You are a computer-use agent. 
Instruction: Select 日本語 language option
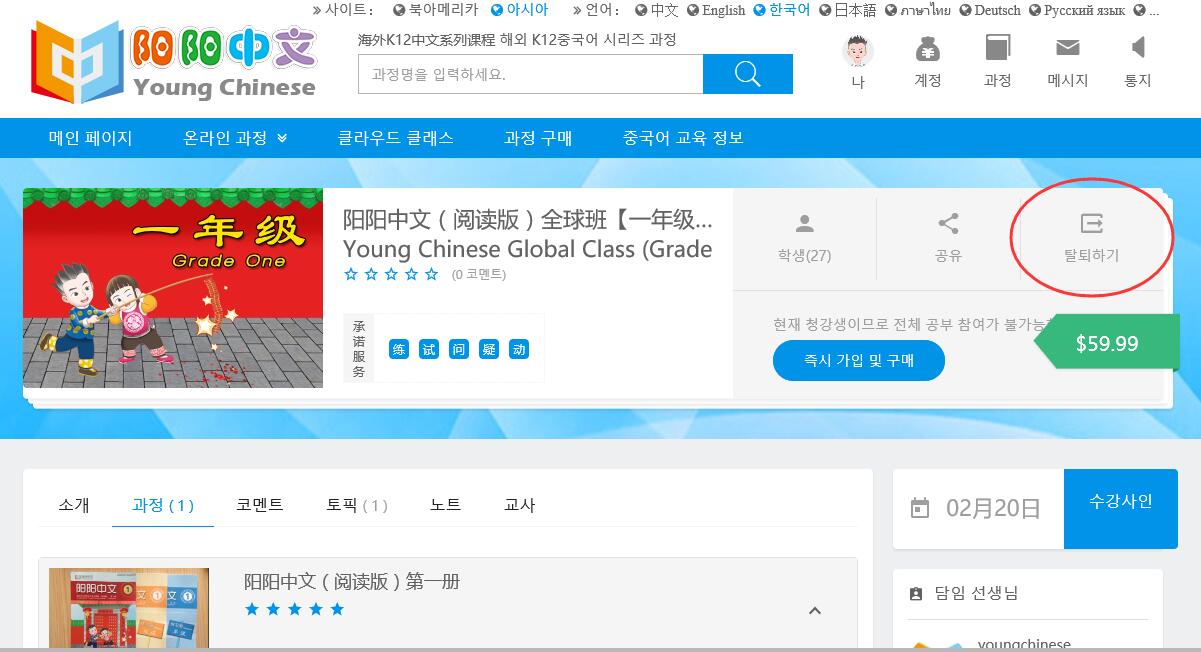click(848, 10)
